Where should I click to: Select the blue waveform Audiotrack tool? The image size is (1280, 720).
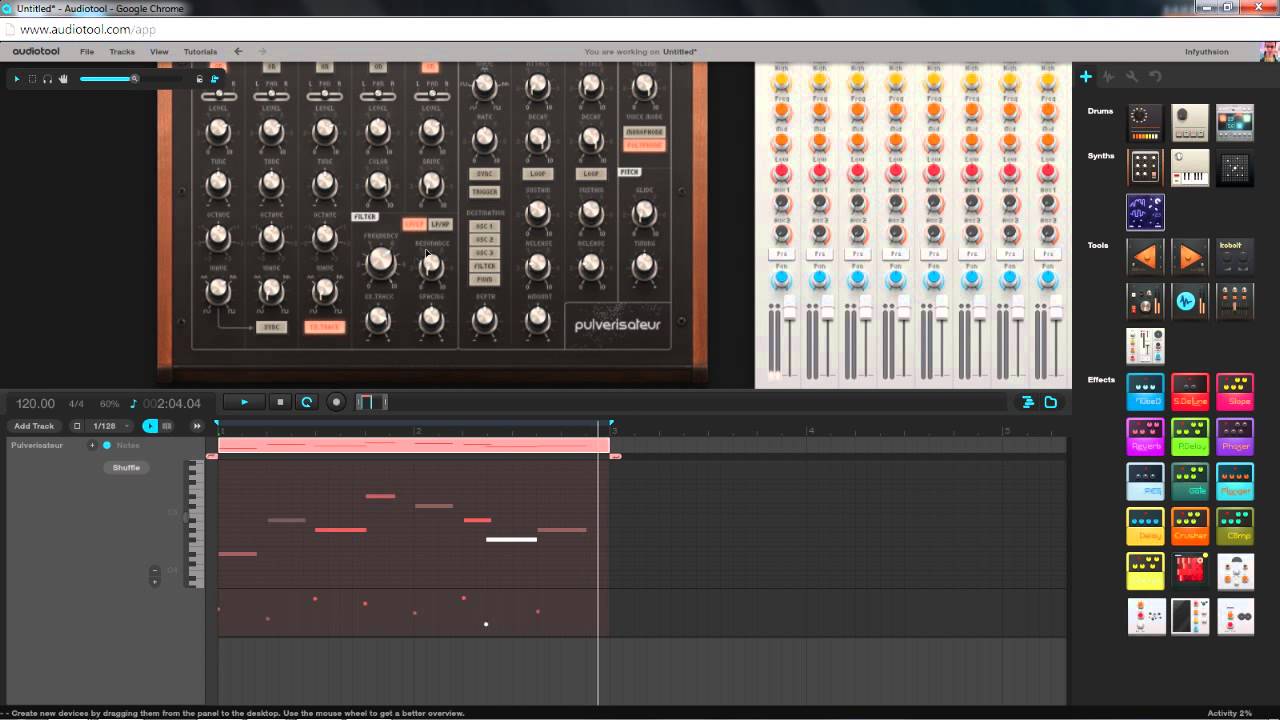pyautogui.click(x=1190, y=301)
